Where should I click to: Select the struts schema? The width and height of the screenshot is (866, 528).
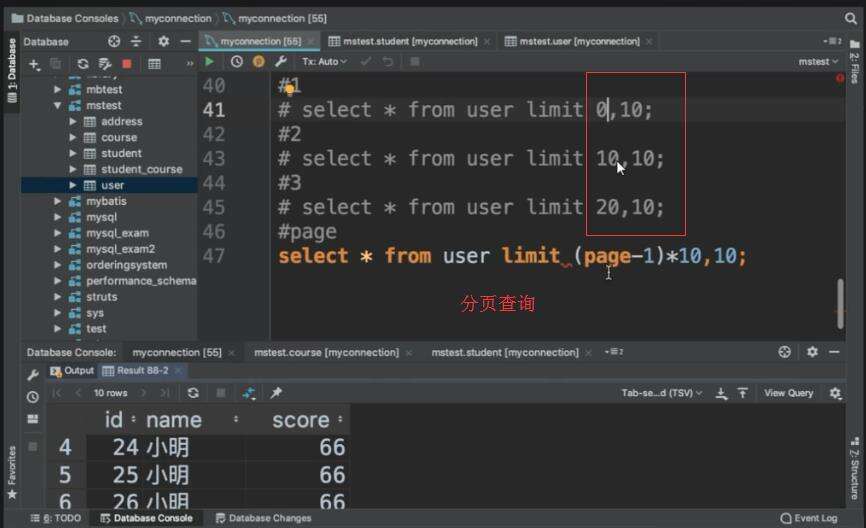[102, 297]
